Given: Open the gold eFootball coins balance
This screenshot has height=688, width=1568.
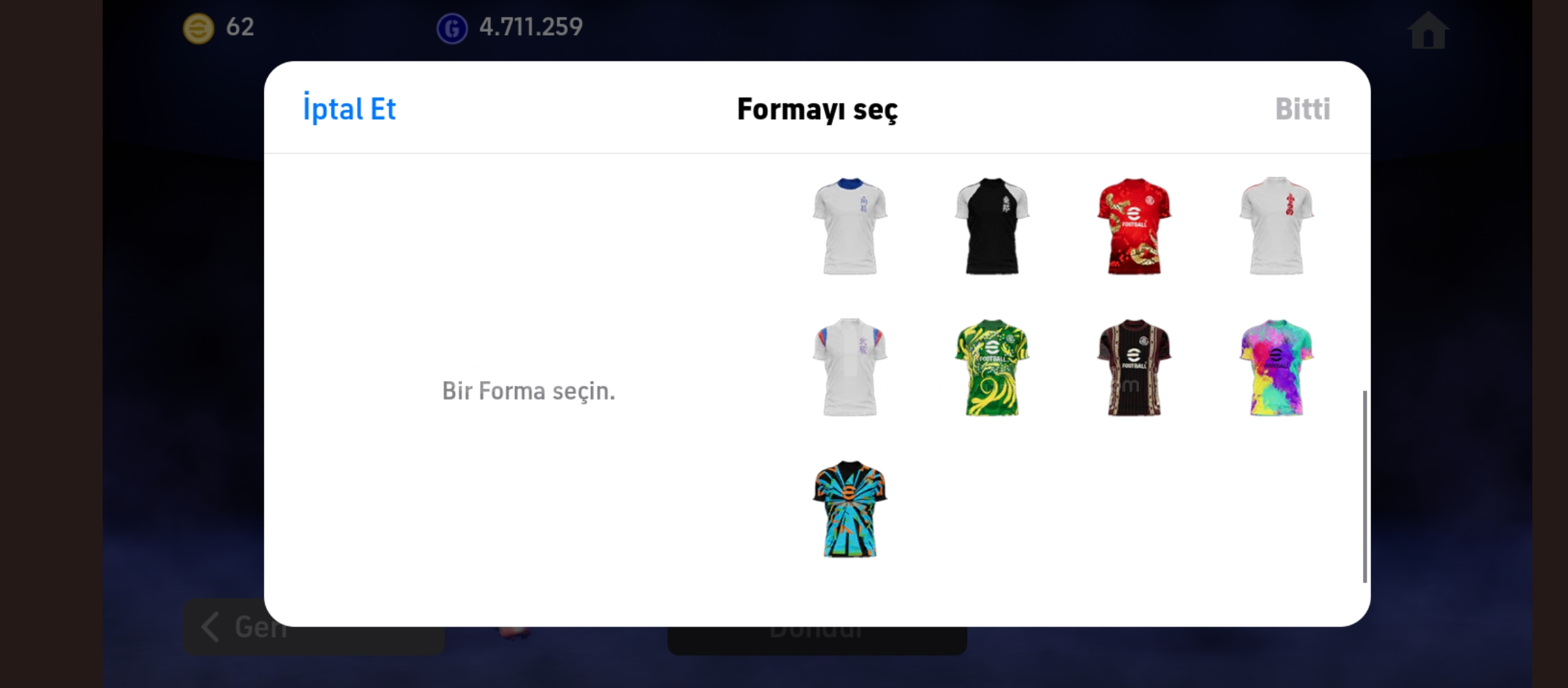Looking at the screenshot, I should coord(199,28).
